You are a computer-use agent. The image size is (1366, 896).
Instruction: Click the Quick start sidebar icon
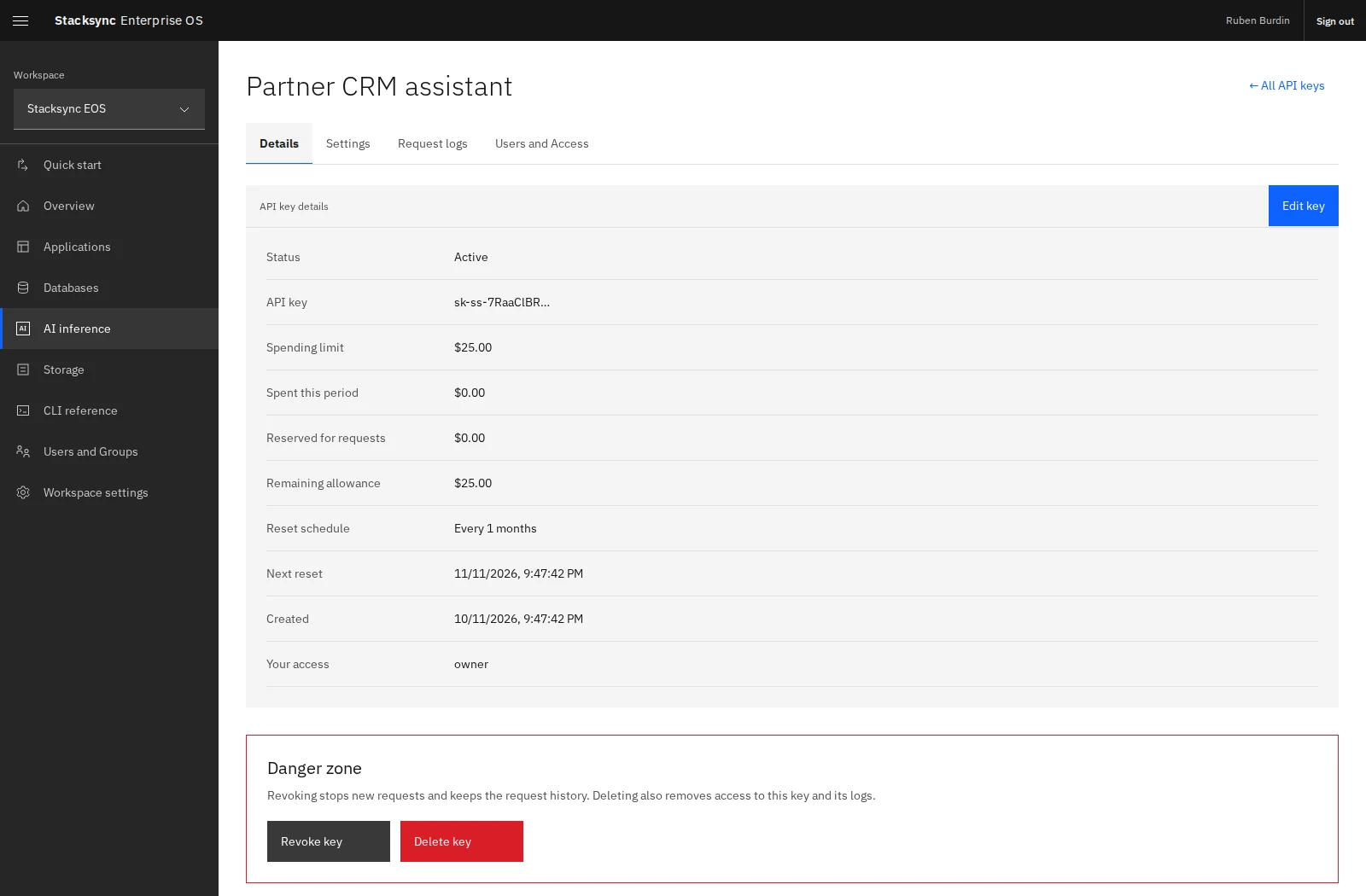23,165
